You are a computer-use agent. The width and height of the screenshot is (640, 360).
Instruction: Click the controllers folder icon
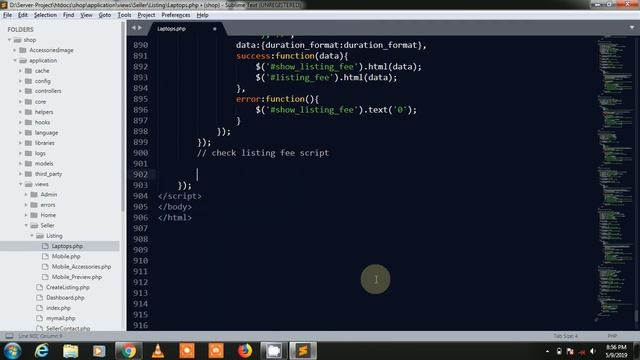28,91
